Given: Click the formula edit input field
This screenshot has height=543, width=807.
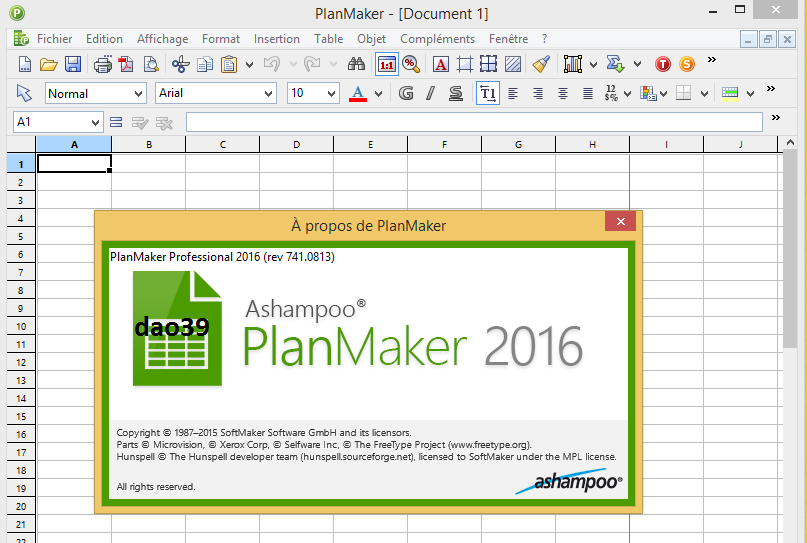Looking at the screenshot, I should pyautogui.click(x=474, y=121).
